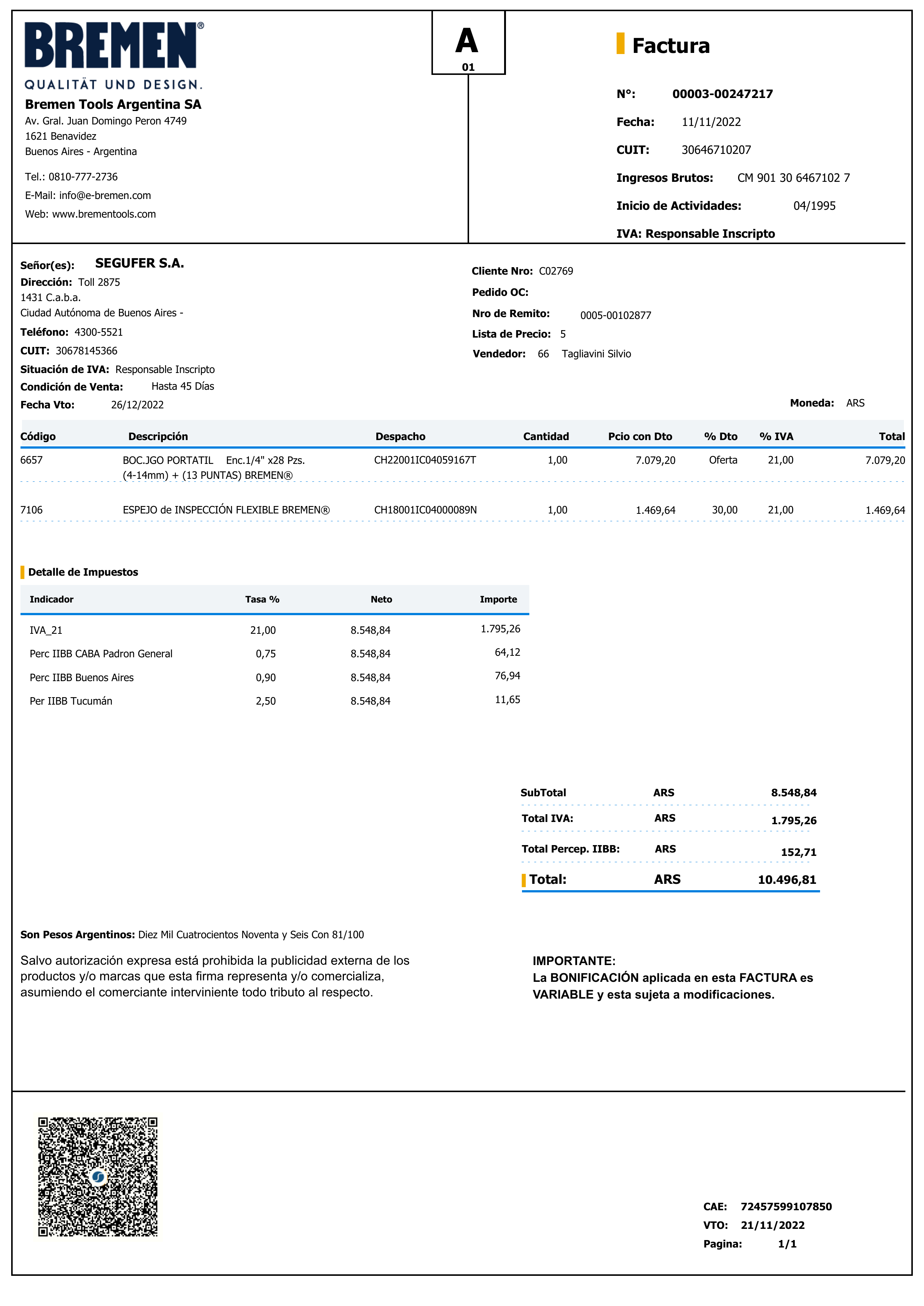Click the Despacho column header
Image resolution: width=924 pixels, height=1306 pixels.
tap(400, 436)
